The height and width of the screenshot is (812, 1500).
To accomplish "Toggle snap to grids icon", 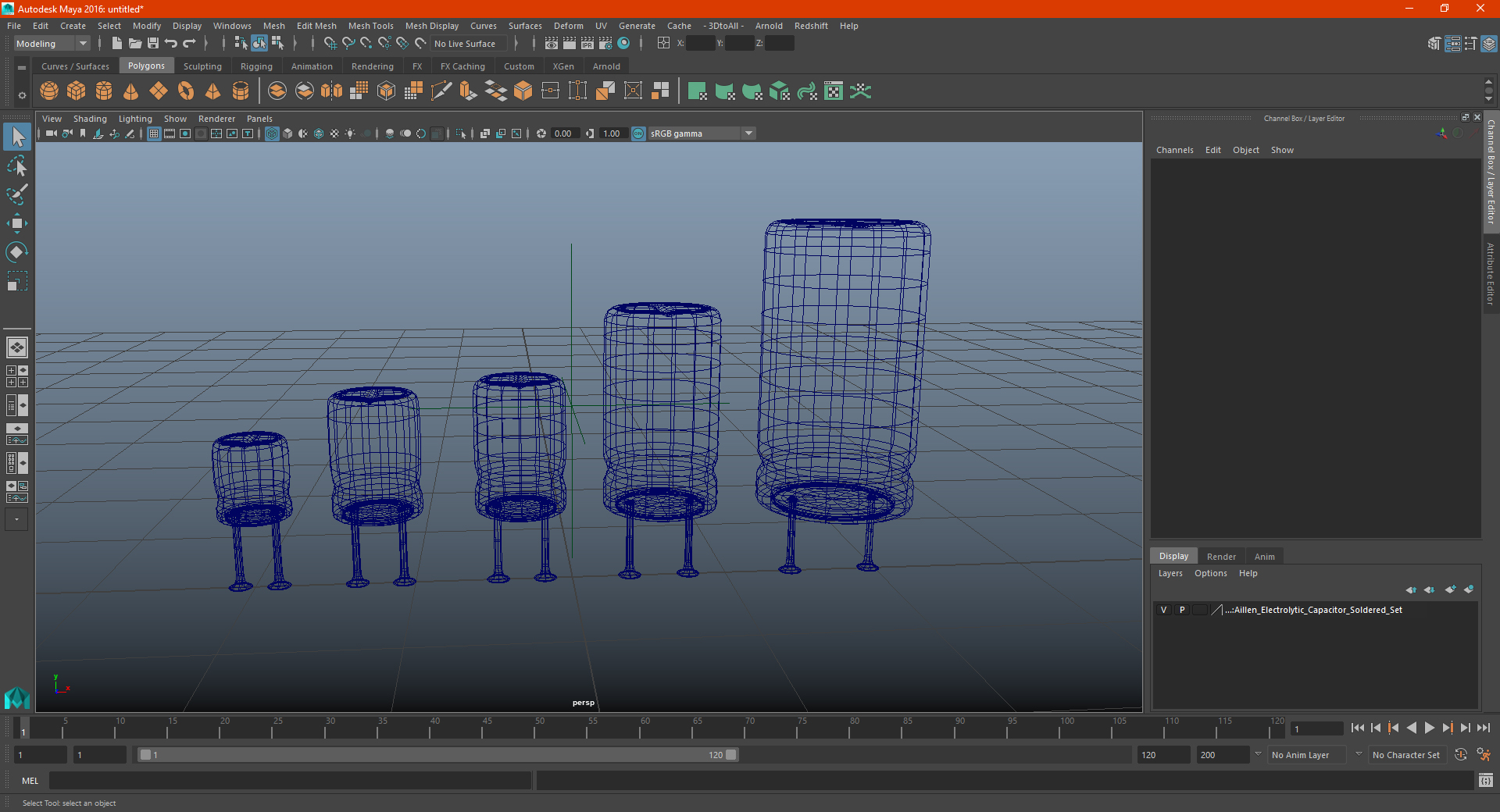I will (330, 44).
